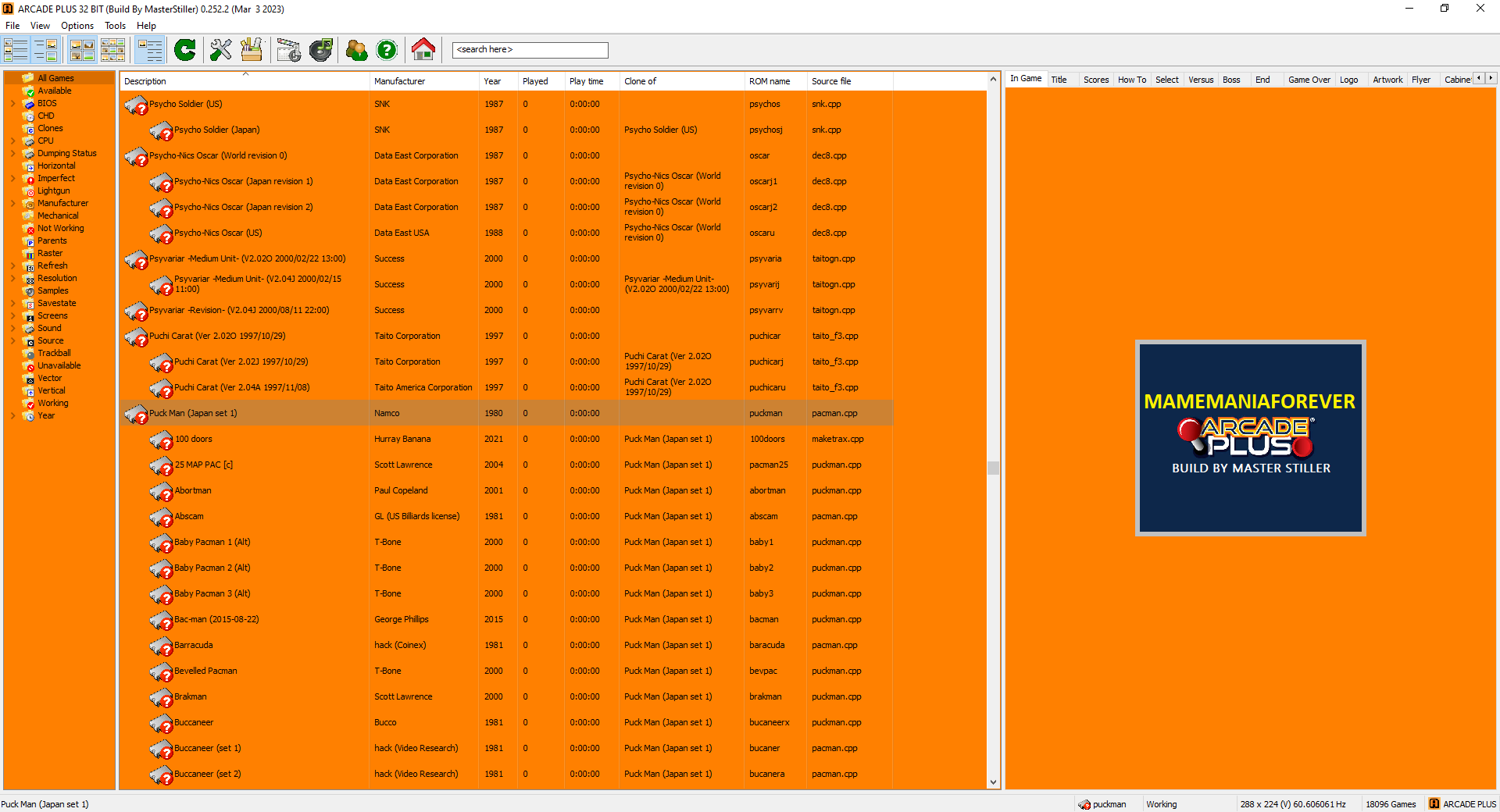Switch to the Flyer tab
The height and width of the screenshot is (812, 1500).
1420,80
